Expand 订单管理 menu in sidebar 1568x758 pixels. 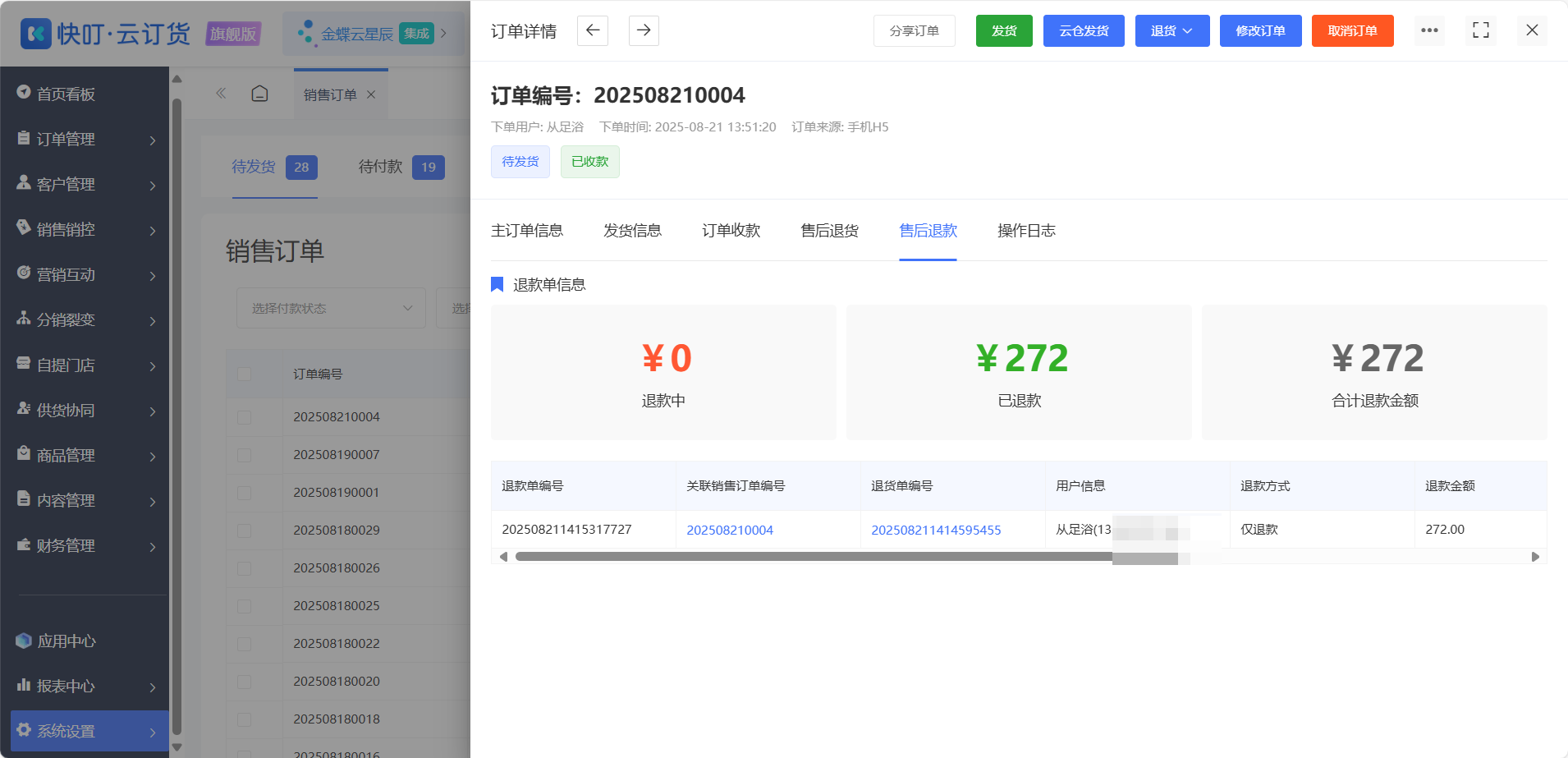[x=86, y=139]
